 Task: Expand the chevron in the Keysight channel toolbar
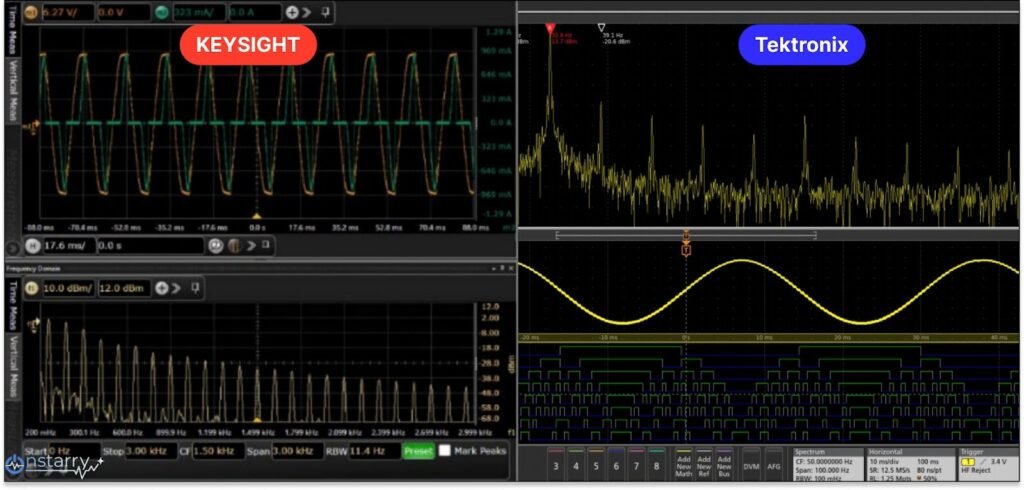[x=308, y=12]
